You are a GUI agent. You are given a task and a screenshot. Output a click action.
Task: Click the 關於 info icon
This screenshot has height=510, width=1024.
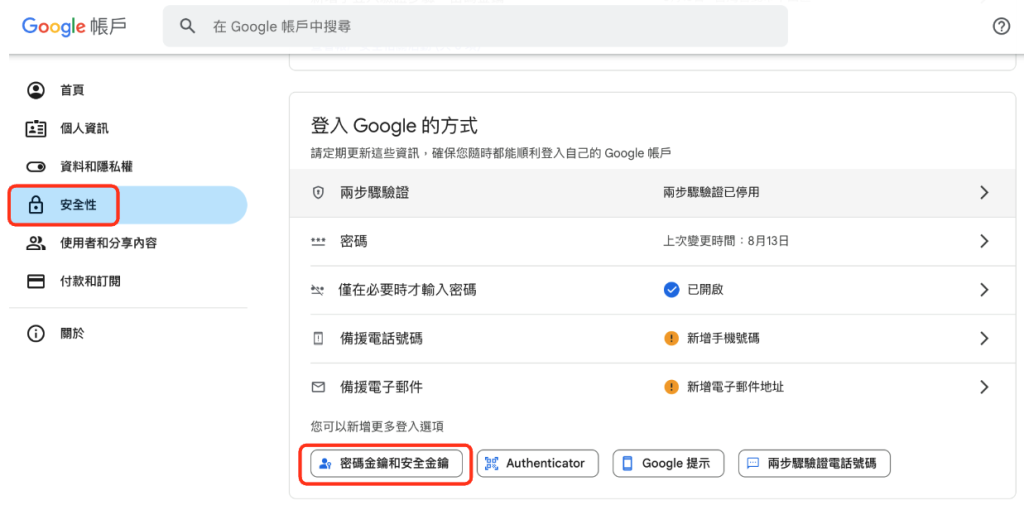[35, 334]
